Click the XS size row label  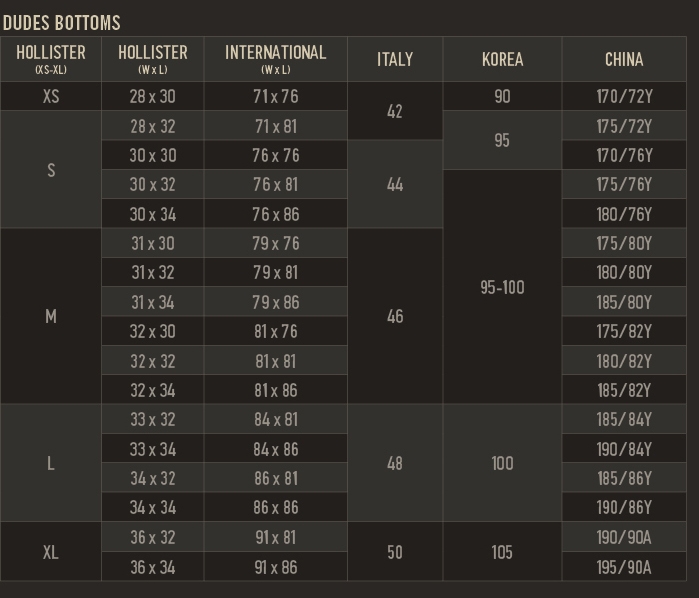pos(51,97)
